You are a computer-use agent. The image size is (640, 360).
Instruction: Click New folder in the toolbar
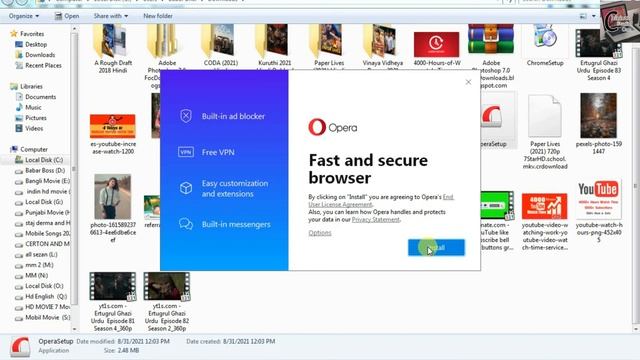click(158, 16)
